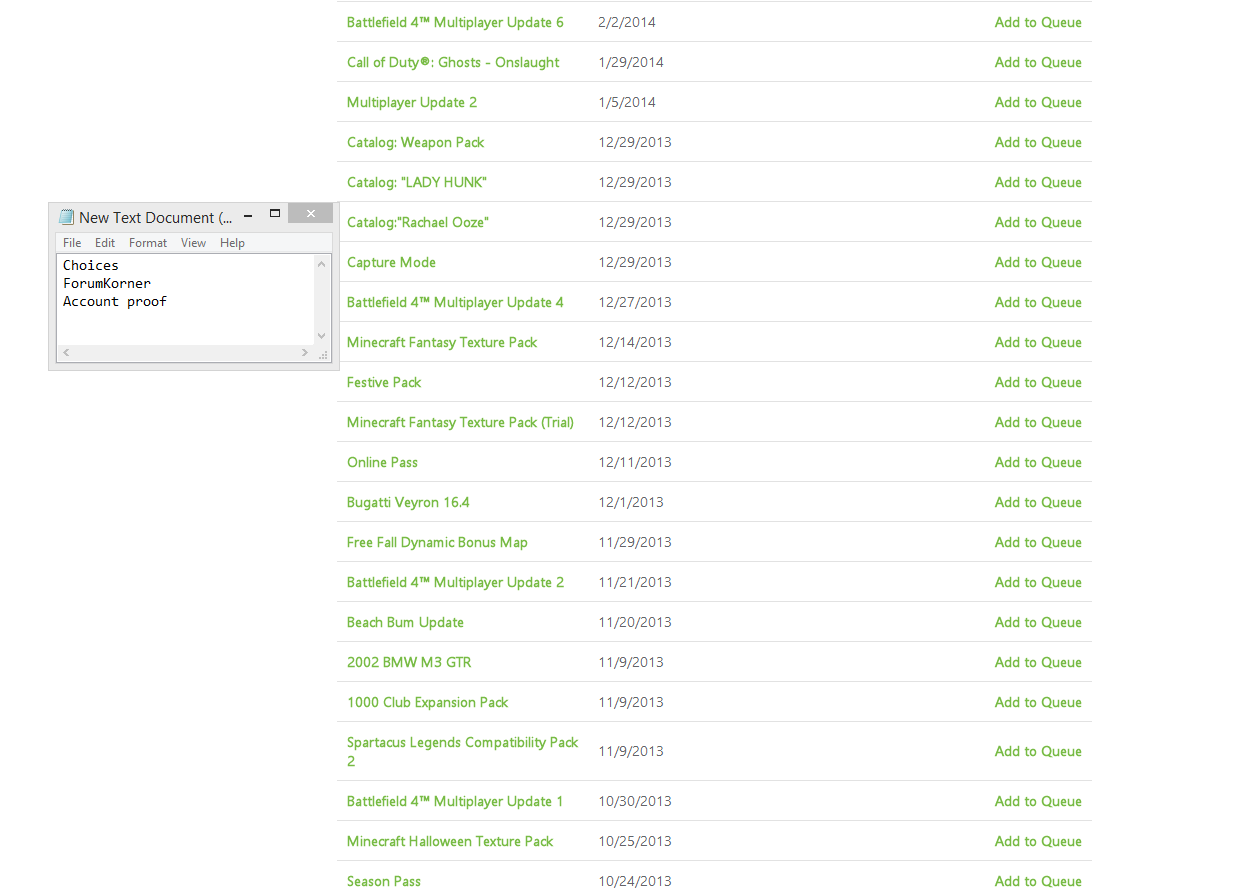Add Minecraft Fantasy Texture Pack (12/14/2013) to queue
The width and height of the screenshot is (1241, 888).
click(1038, 342)
